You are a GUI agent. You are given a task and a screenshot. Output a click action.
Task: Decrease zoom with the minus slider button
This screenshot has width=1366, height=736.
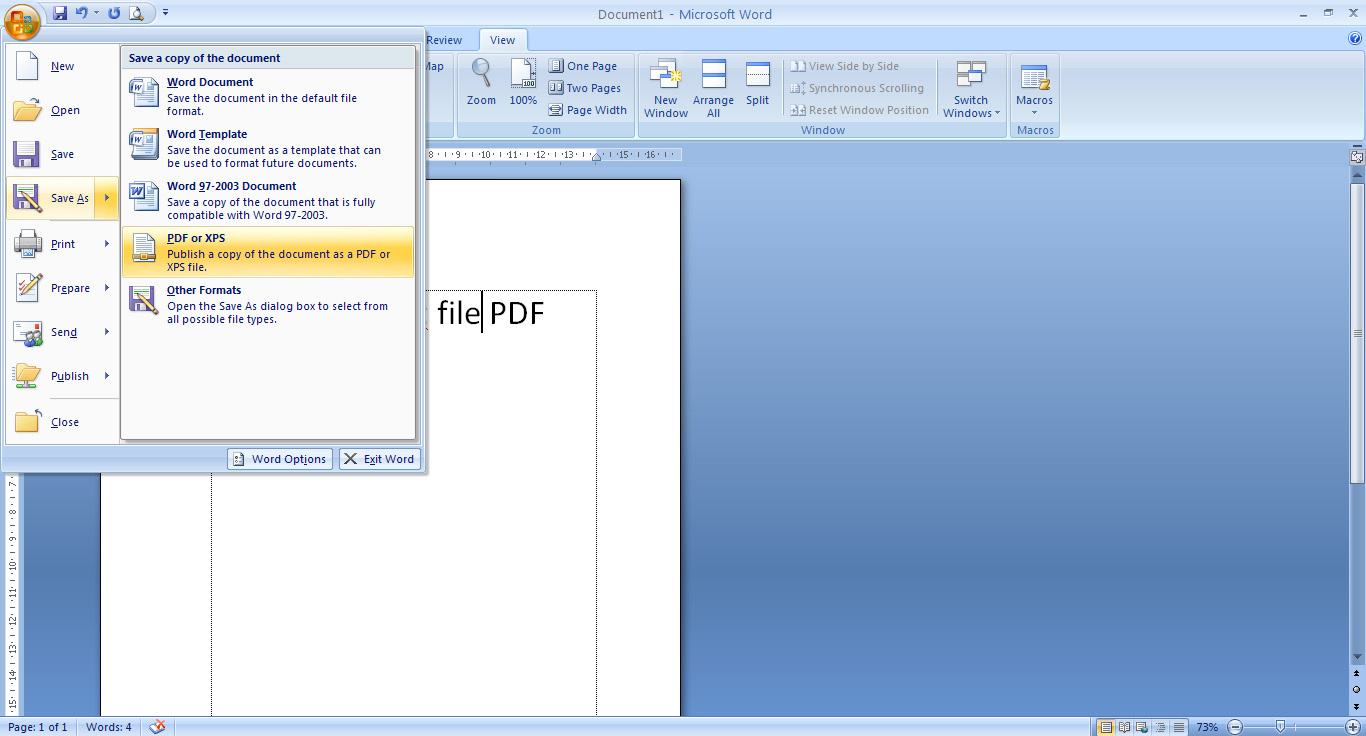1234,726
